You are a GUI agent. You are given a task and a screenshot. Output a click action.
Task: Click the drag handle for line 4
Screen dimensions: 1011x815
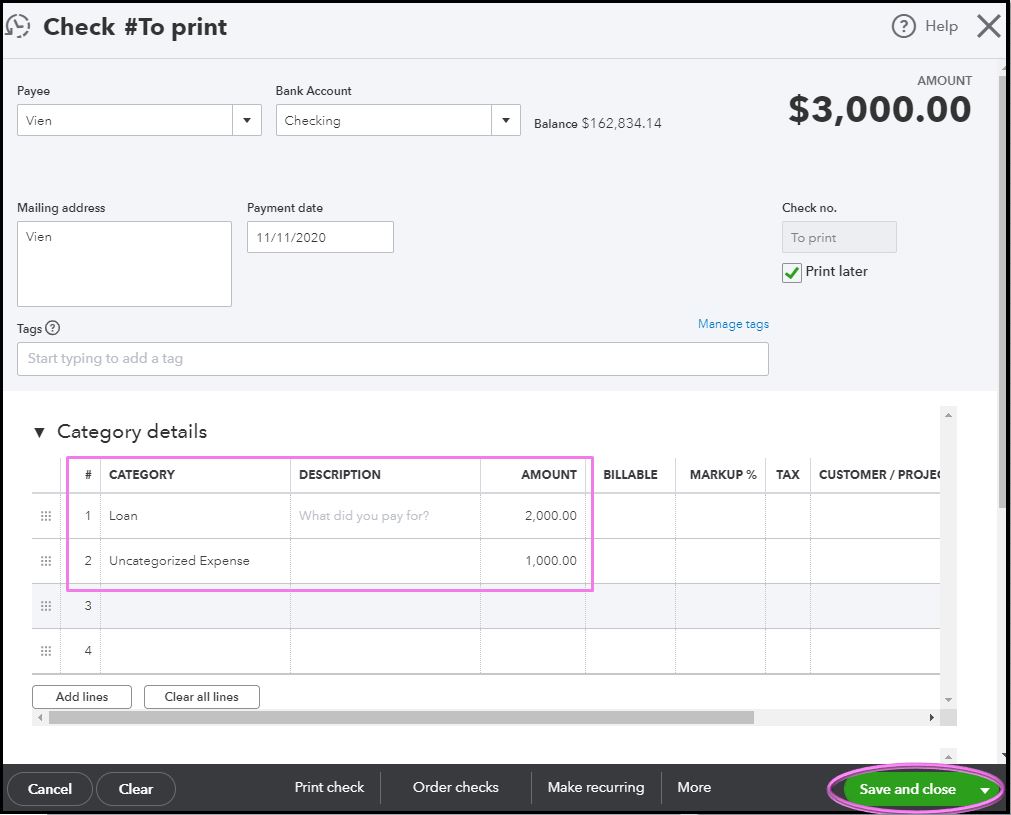pos(46,651)
